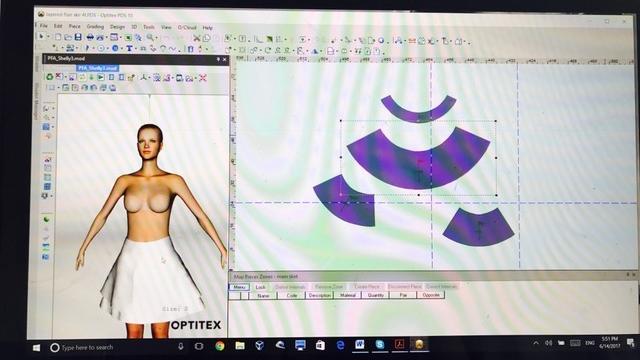Click the Copy icon in toolbar
640x360 pixels.
[x=207, y=38]
